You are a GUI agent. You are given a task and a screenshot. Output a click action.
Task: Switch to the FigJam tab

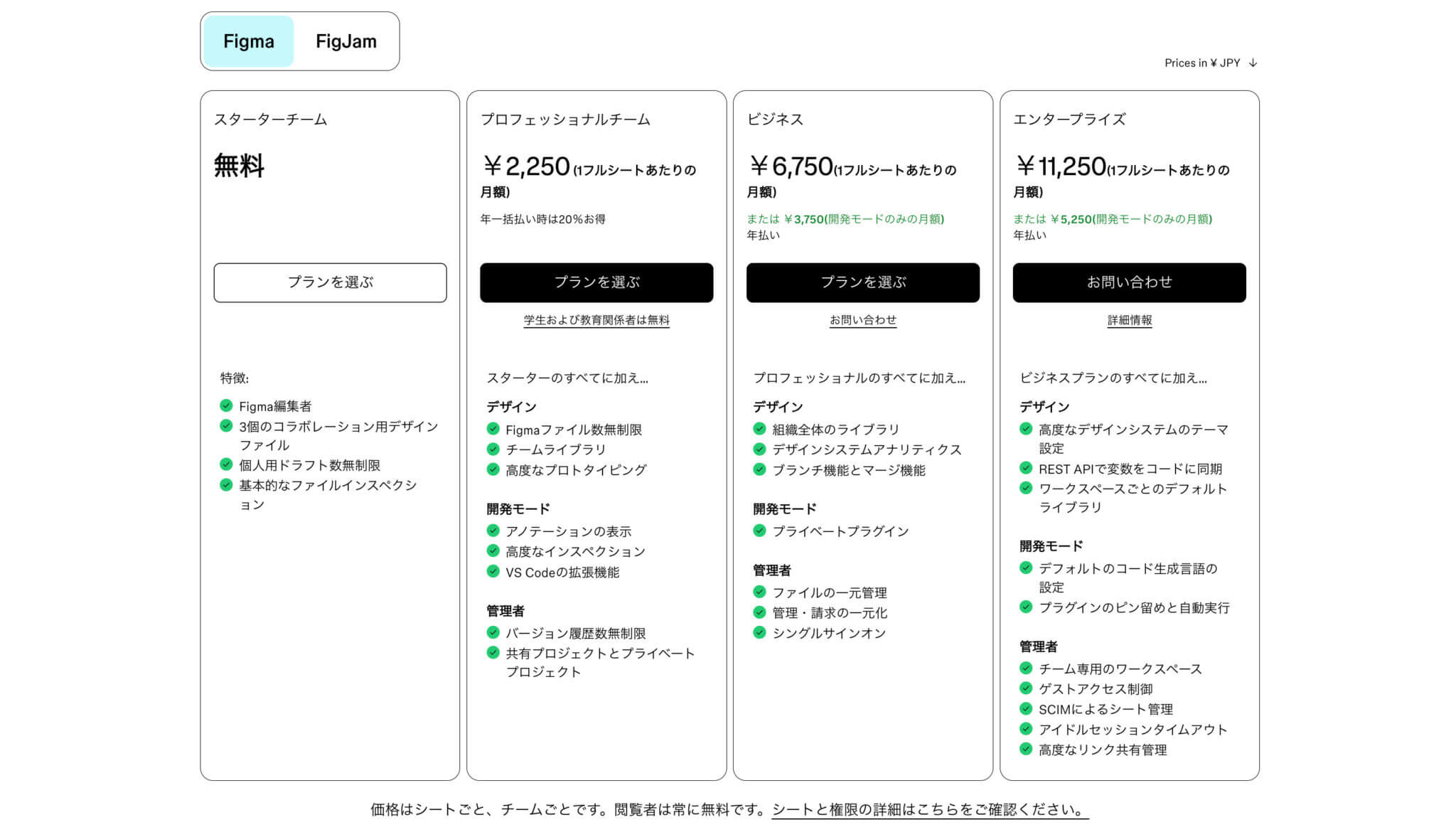(346, 41)
